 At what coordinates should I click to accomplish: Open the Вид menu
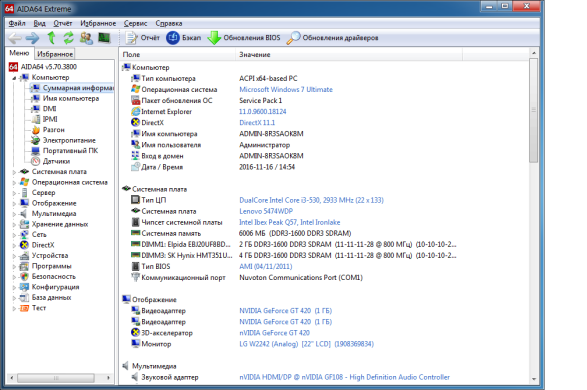(39, 23)
